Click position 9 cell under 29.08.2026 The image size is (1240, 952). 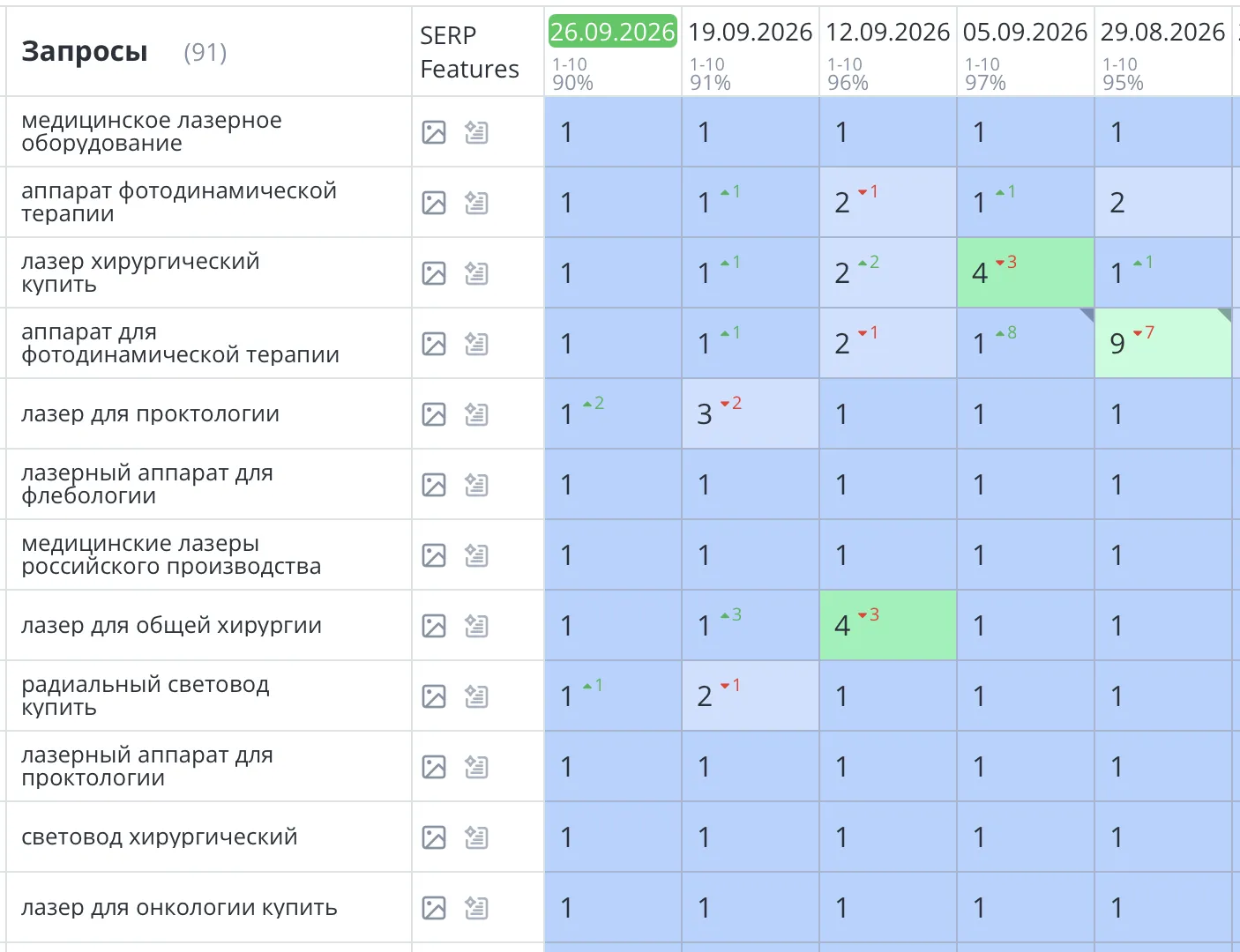point(1163,344)
